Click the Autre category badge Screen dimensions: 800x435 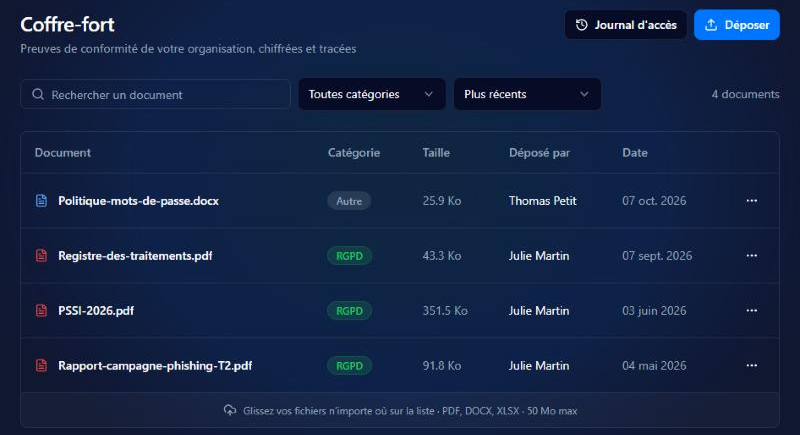click(x=349, y=201)
